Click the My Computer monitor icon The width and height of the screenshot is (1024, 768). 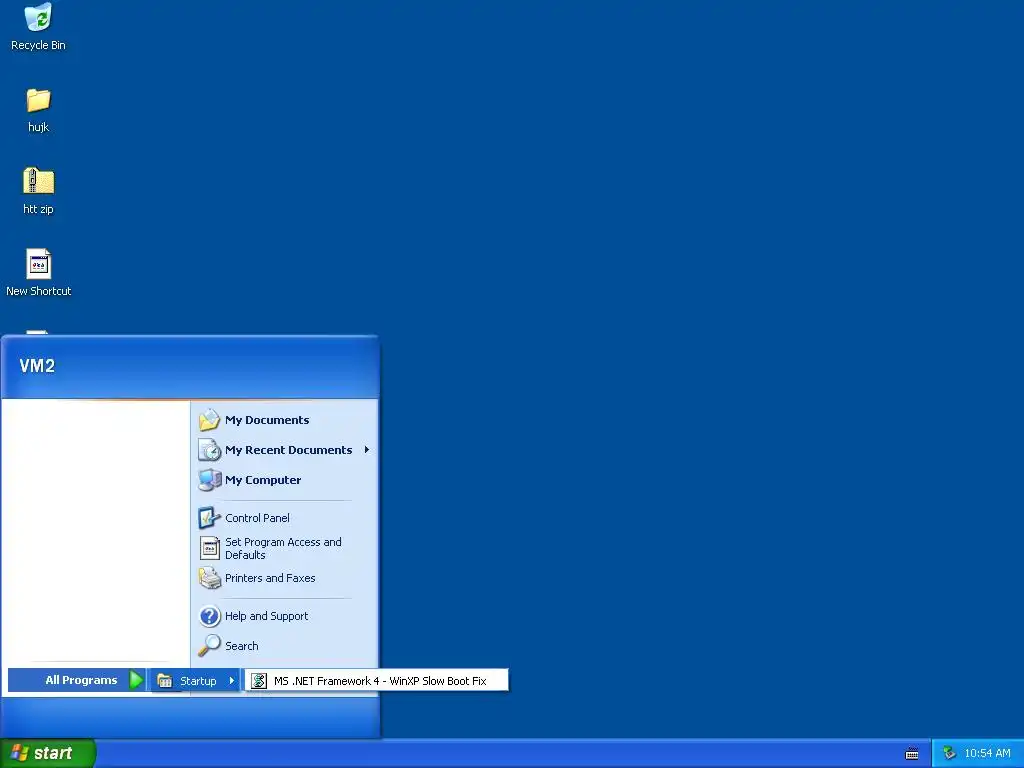pyautogui.click(x=210, y=480)
